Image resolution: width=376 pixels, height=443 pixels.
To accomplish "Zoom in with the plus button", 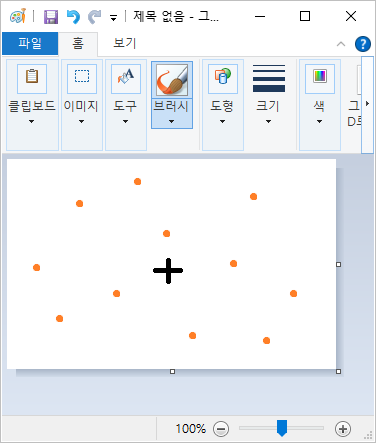I will (343, 429).
